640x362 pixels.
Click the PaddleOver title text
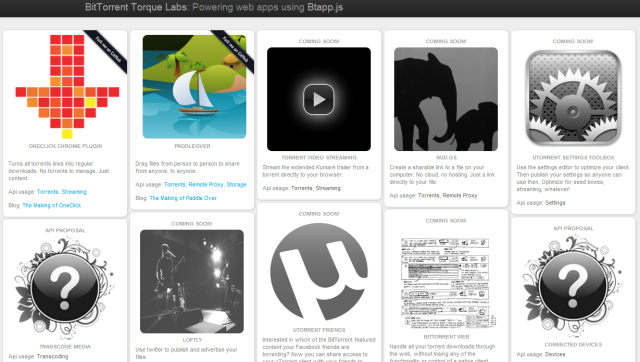tap(192, 146)
